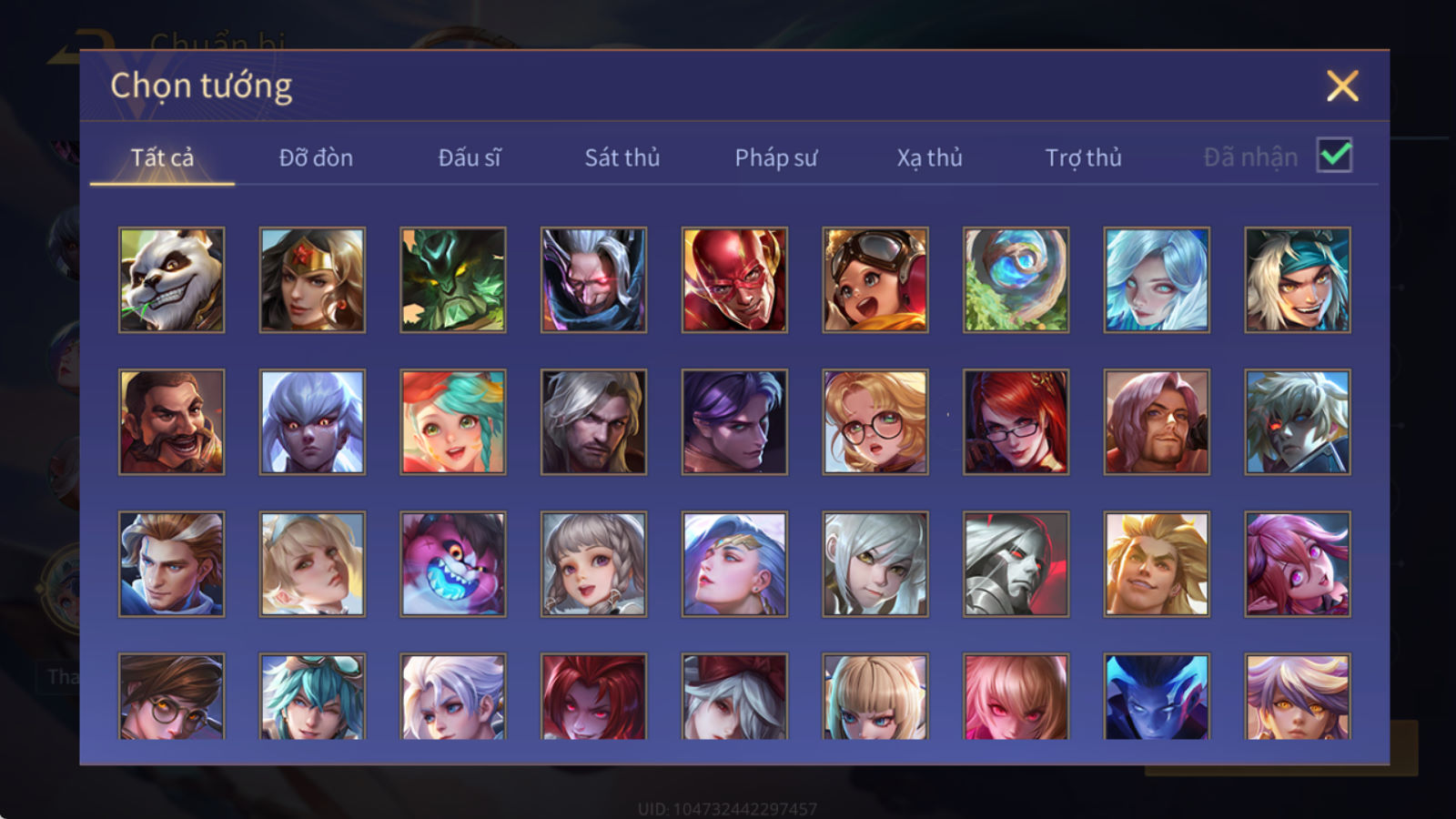
Task: Select the green leafy tree monster hero
Action: (x=453, y=279)
